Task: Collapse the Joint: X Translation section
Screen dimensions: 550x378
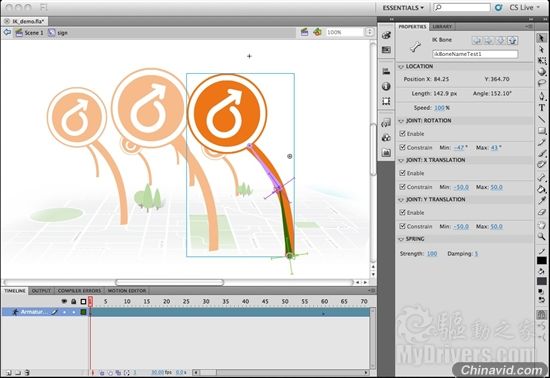Action: tap(401, 160)
